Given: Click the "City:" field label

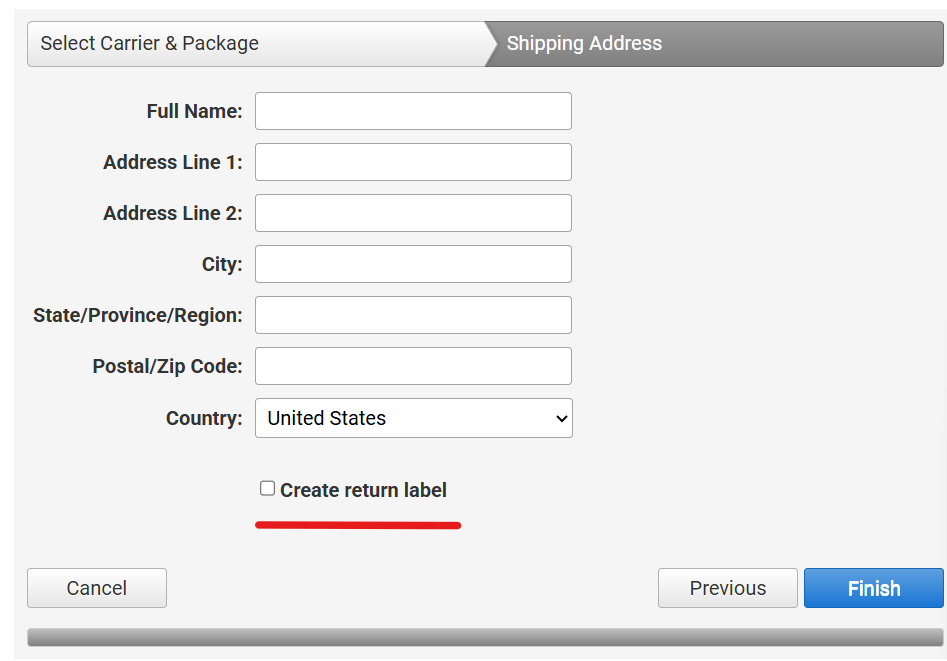Looking at the screenshot, I should point(222,264).
